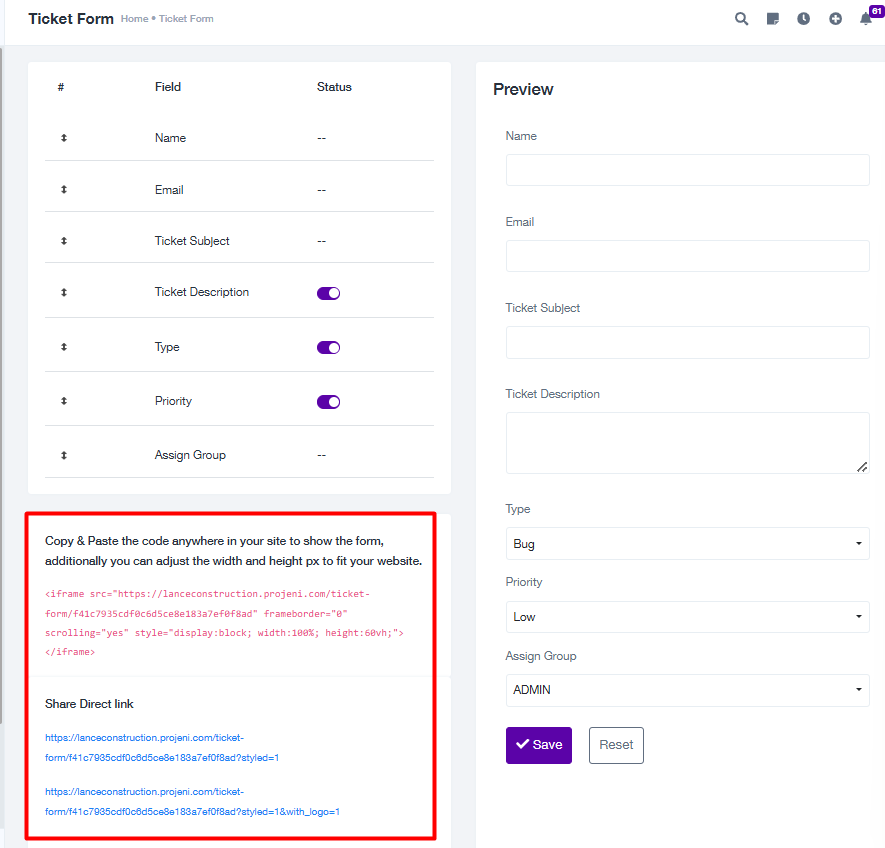
Task: Grab the reorder handle for Type row
Action: tap(64, 347)
